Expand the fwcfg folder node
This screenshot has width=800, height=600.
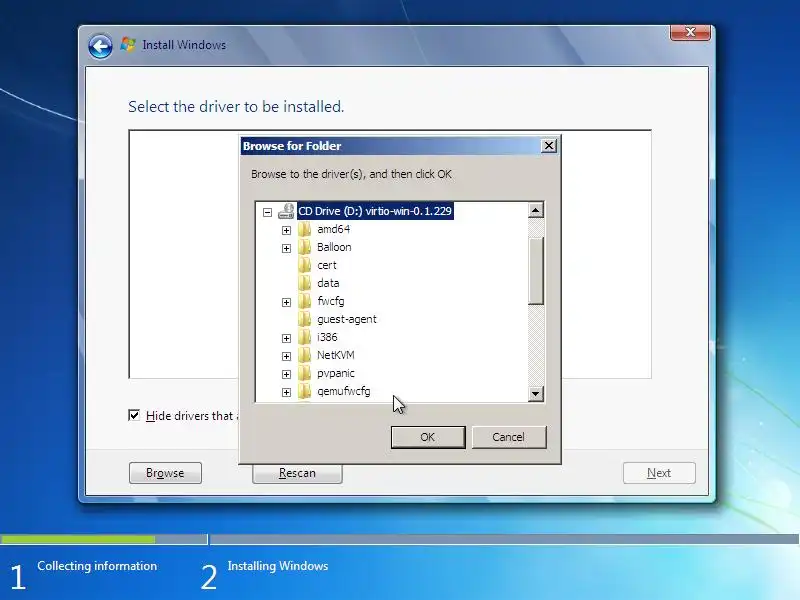(x=286, y=303)
